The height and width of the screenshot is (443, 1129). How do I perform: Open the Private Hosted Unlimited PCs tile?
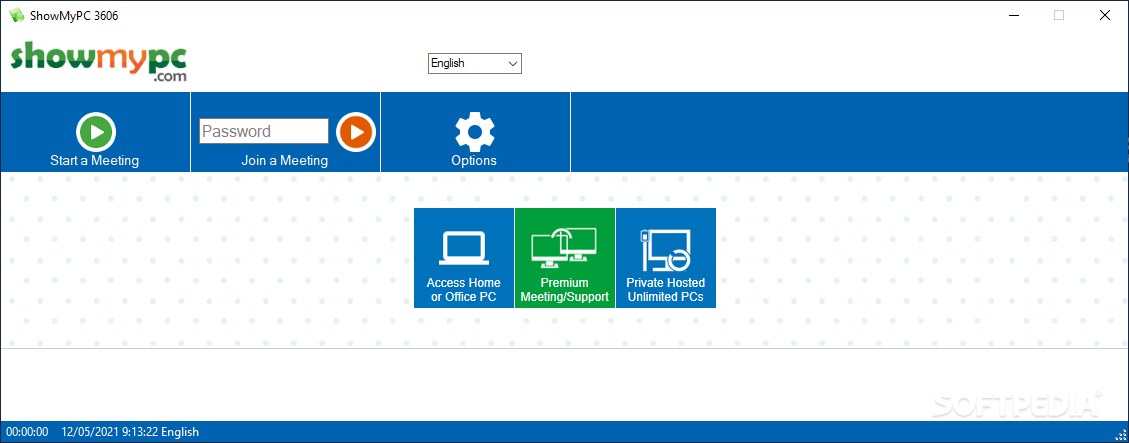point(666,258)
